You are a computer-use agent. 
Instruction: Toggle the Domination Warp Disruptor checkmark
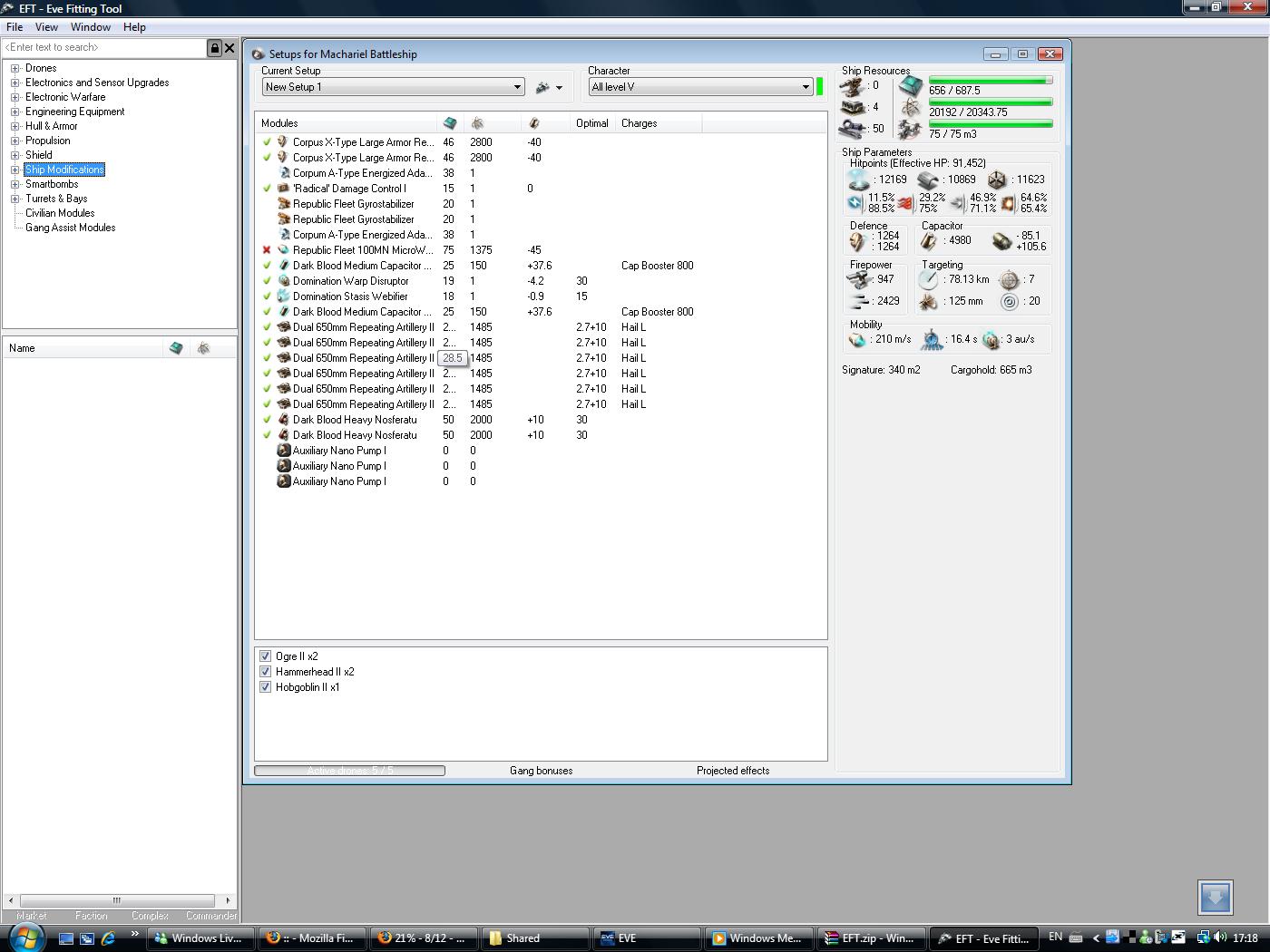[x=267, y=281]
